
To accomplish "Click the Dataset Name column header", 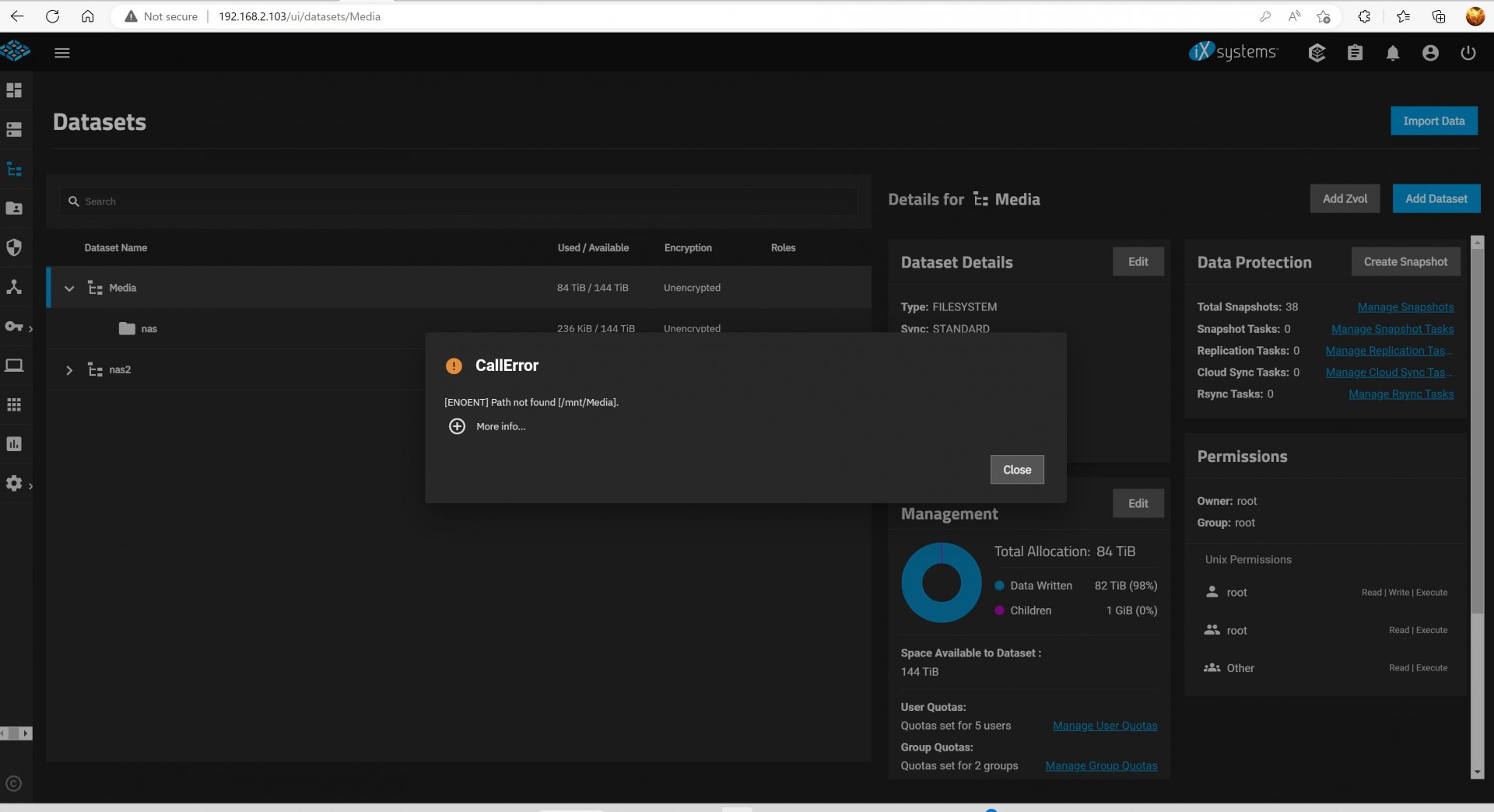I will pyautogui.click(x=116, y=248).
